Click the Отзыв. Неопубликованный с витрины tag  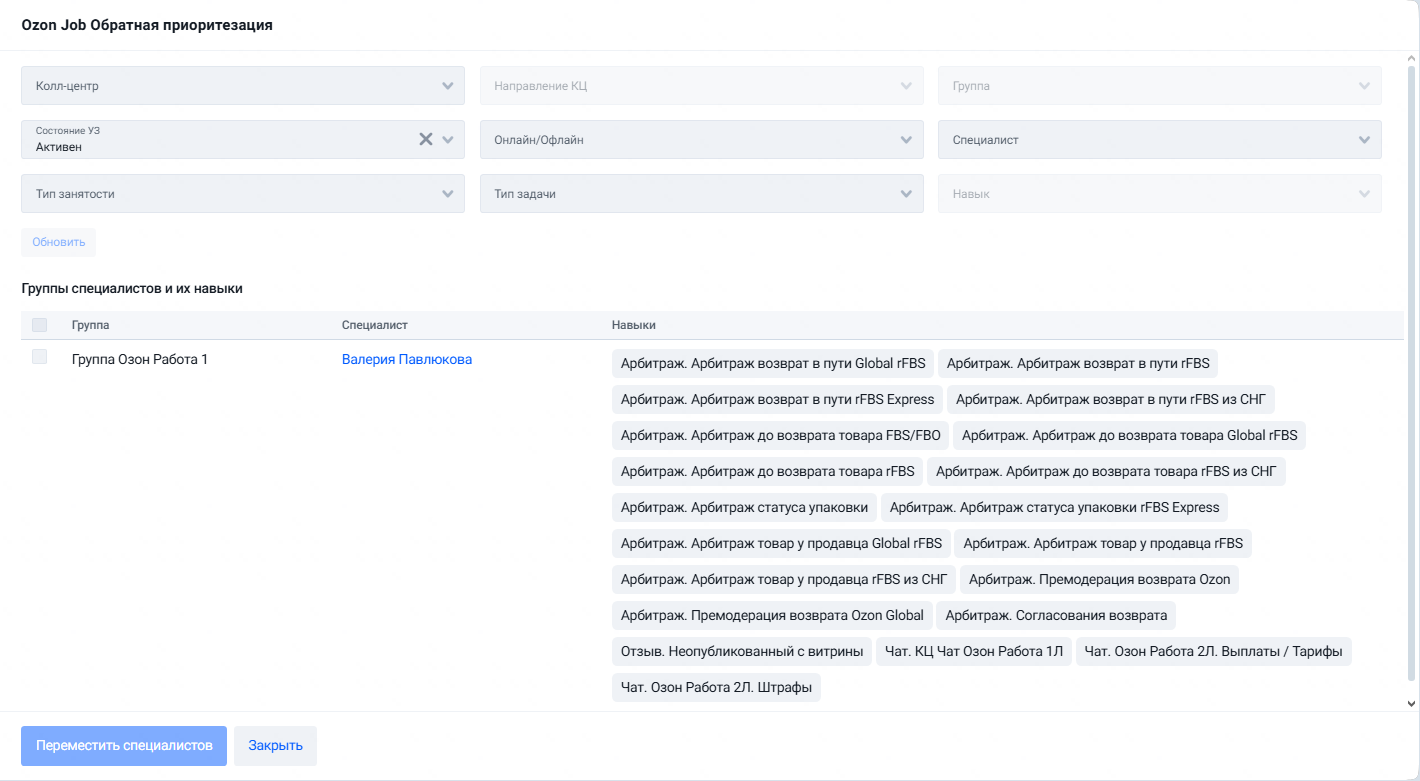tap(742, 651)
